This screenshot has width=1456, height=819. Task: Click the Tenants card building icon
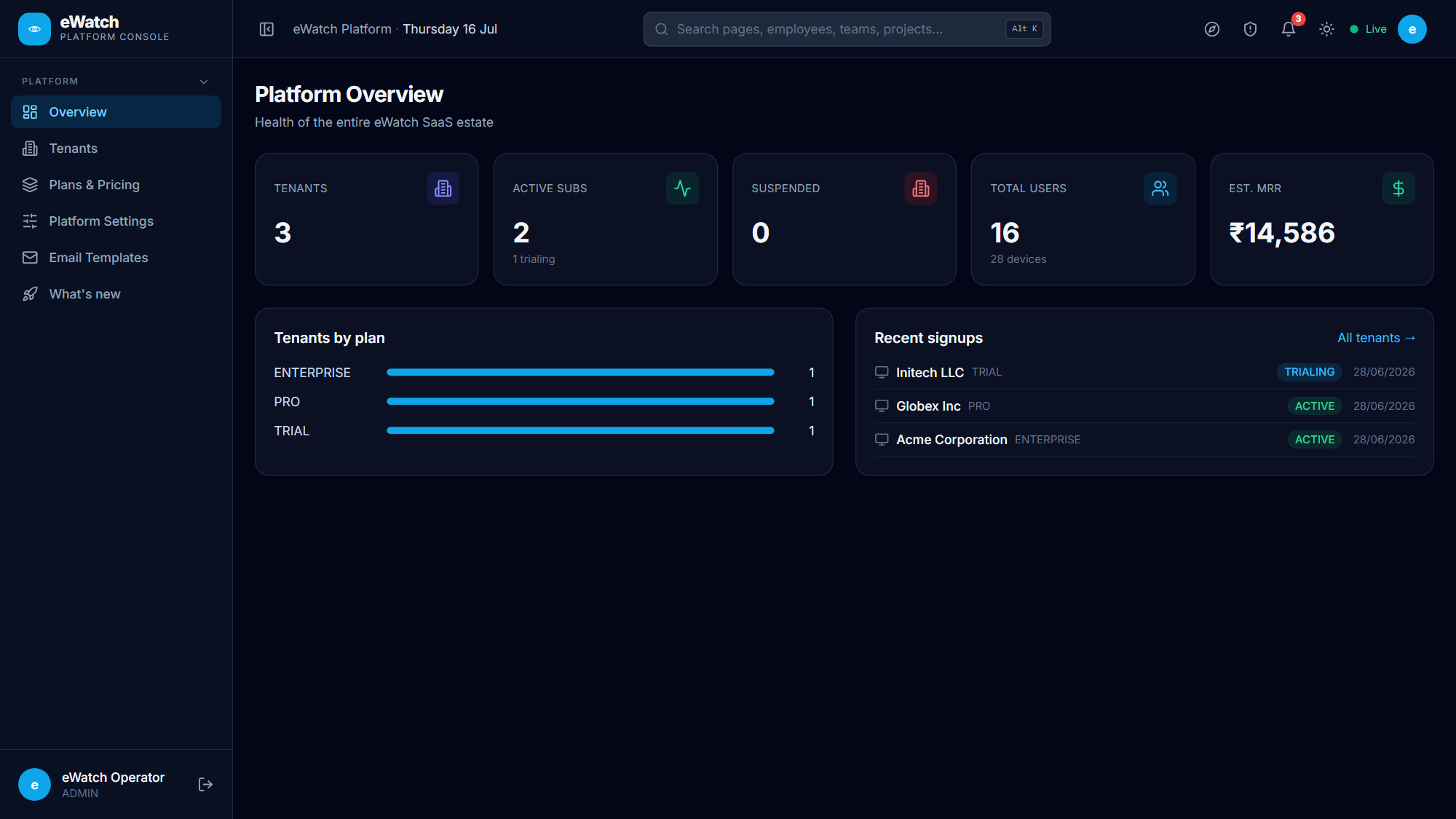click(x=443, y=189)
